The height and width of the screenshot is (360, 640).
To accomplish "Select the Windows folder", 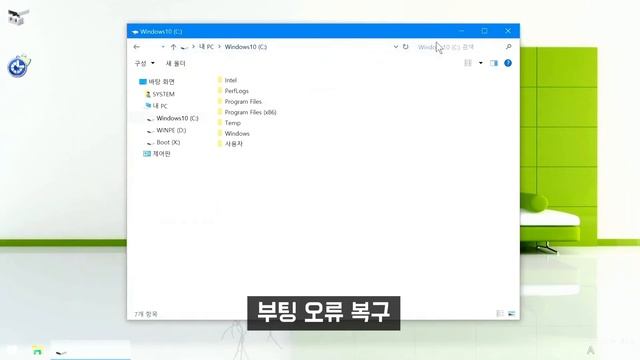I will point(233,133).
